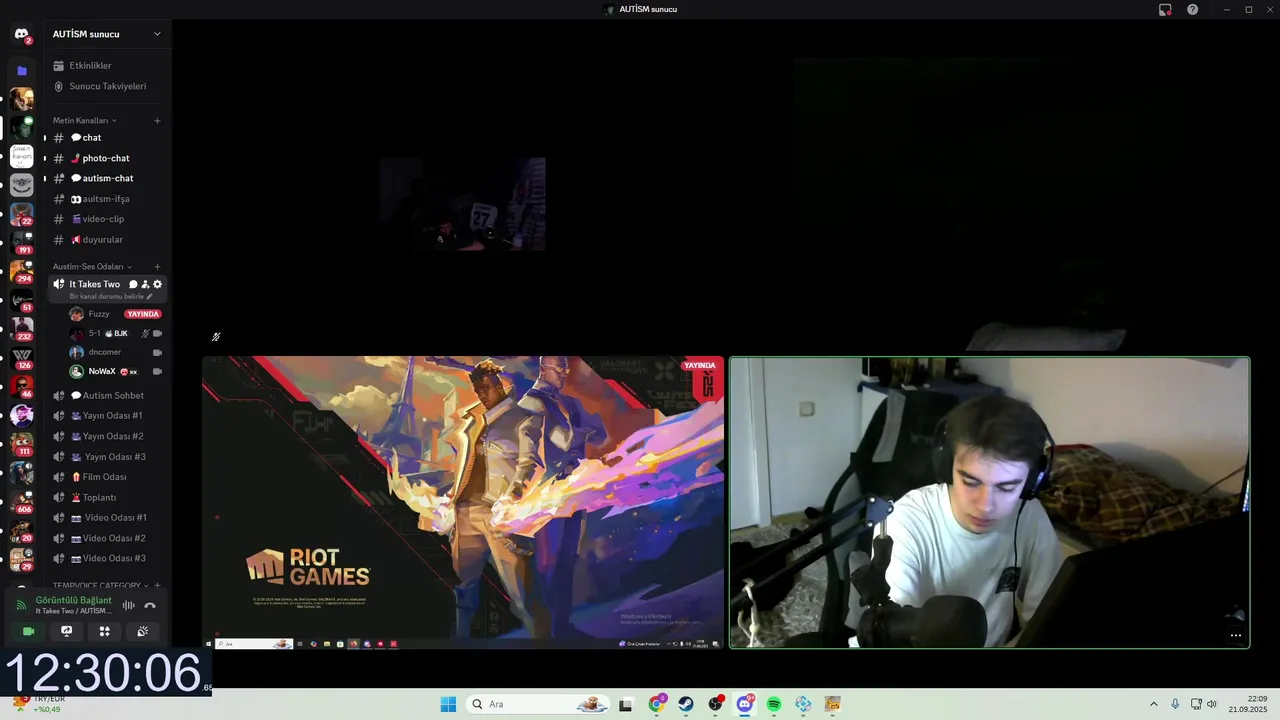Join Film Odası voice channel
Image resolution: width=1280 pixels, height=720 pixels.
107,477
